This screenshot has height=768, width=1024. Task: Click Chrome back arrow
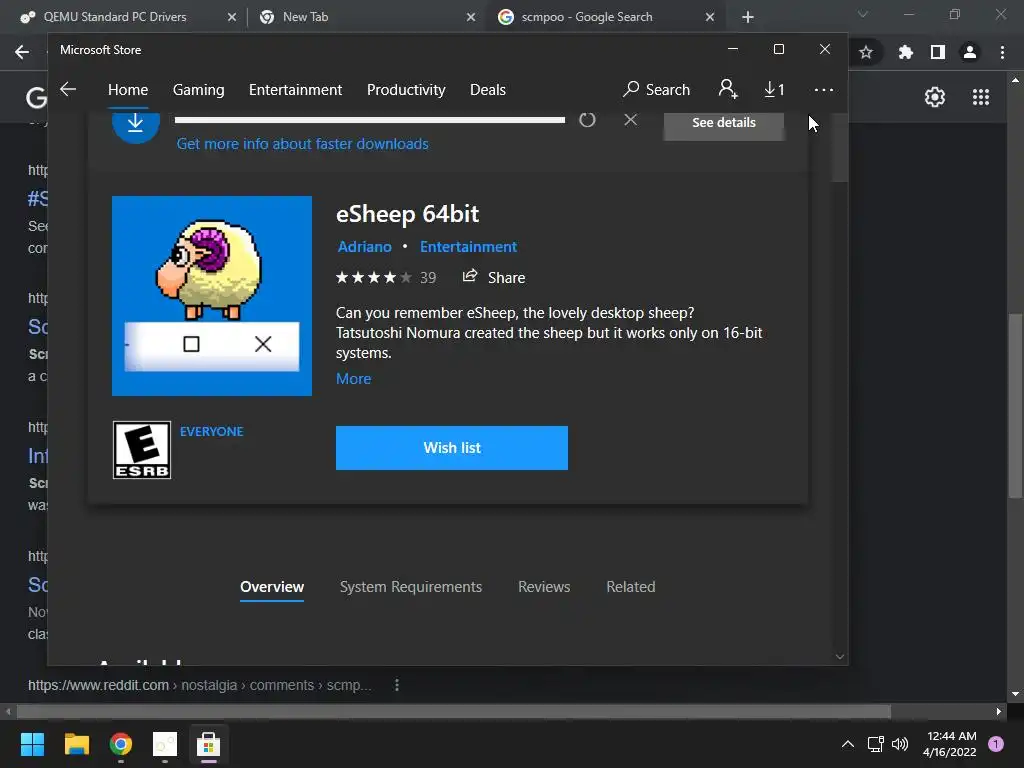point(22,52)
